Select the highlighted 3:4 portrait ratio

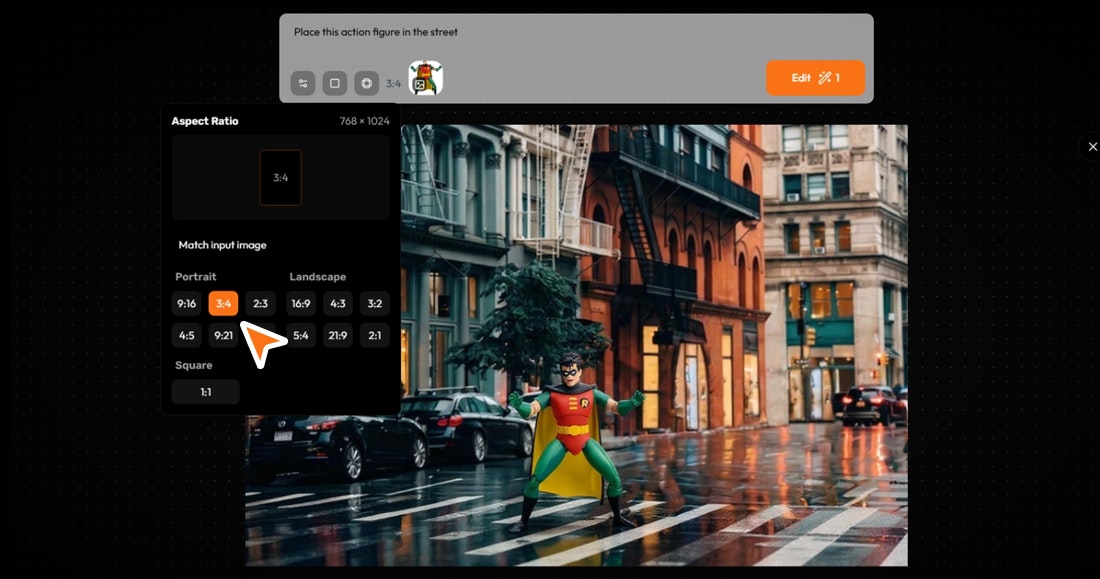223,303
